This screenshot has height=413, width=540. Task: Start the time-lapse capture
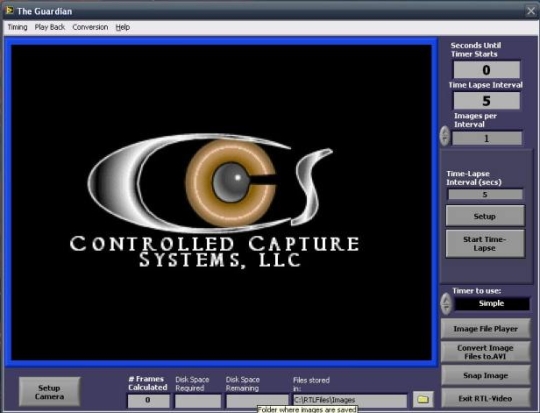pos(485,244)
